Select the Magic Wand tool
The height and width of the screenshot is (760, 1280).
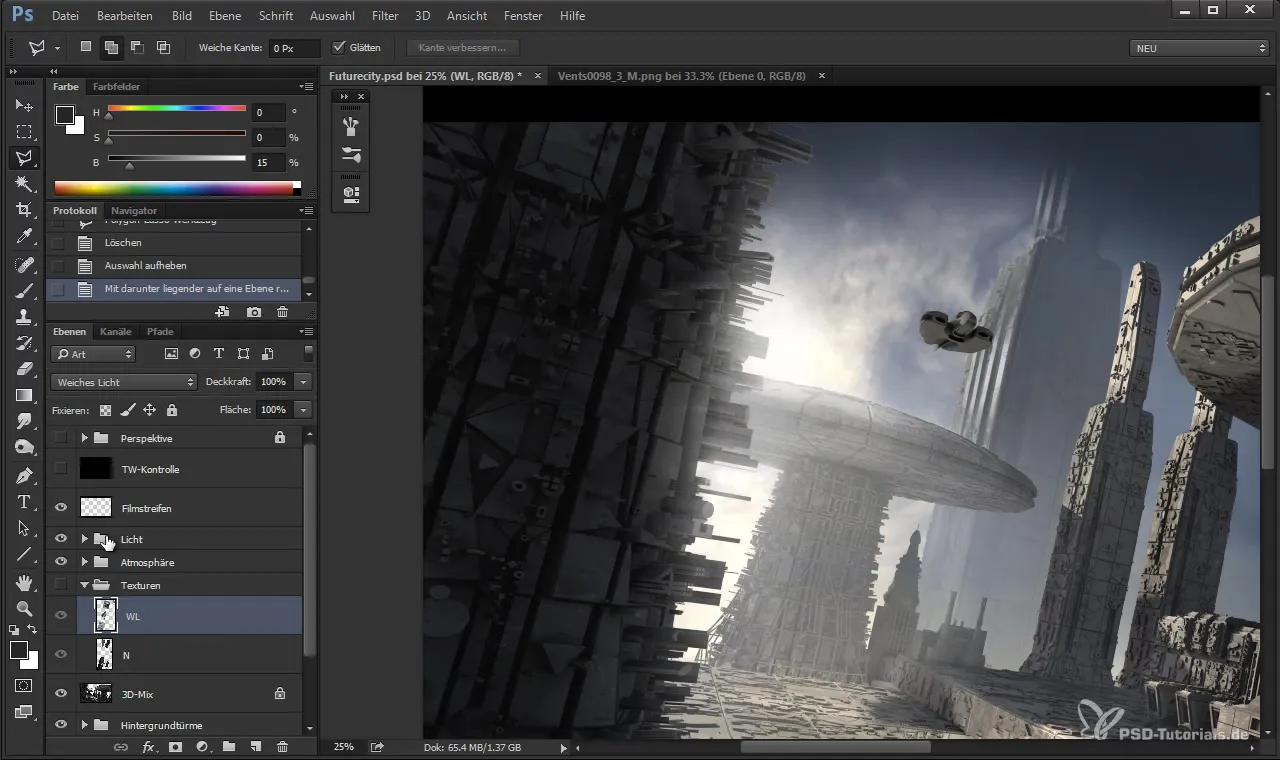tap(24, 184)
